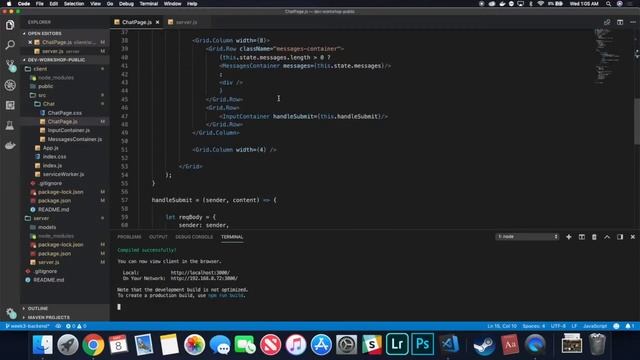Open Lightroom from the dock
Screen dimensions: 640x360
point(397,344)
